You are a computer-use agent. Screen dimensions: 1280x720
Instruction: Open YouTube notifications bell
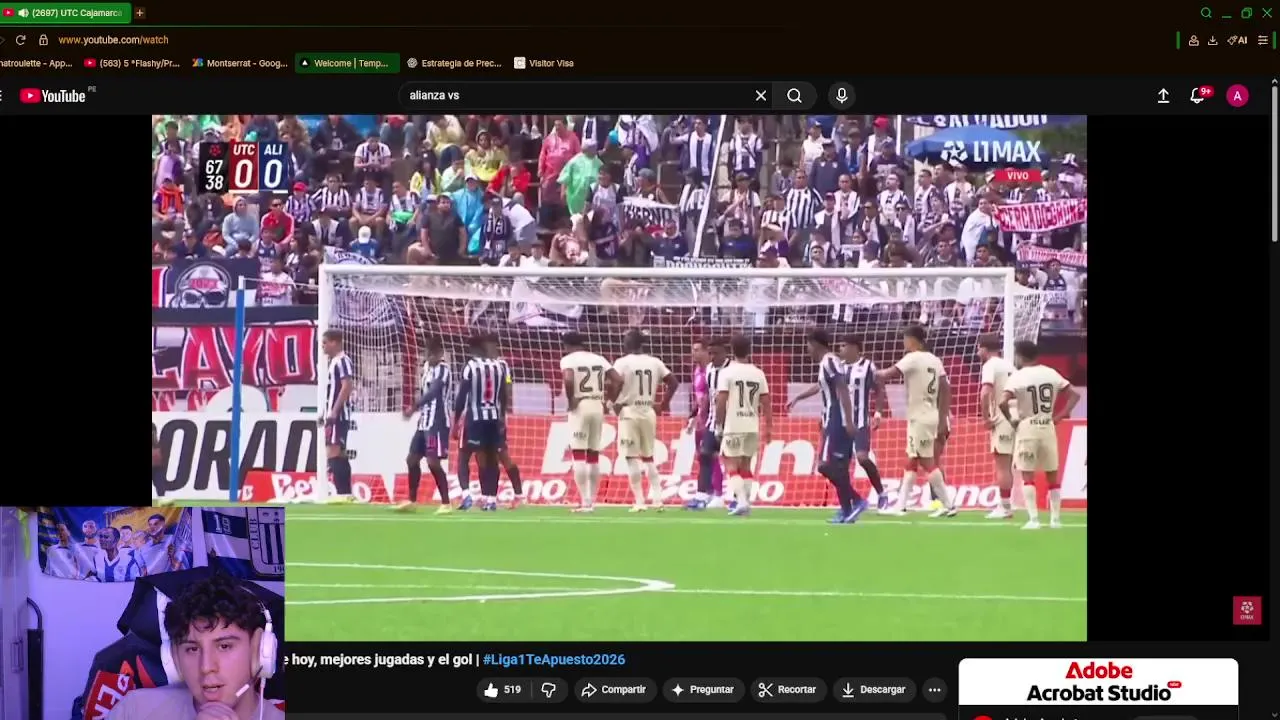pyautogui.click(x=1198, y=96)
